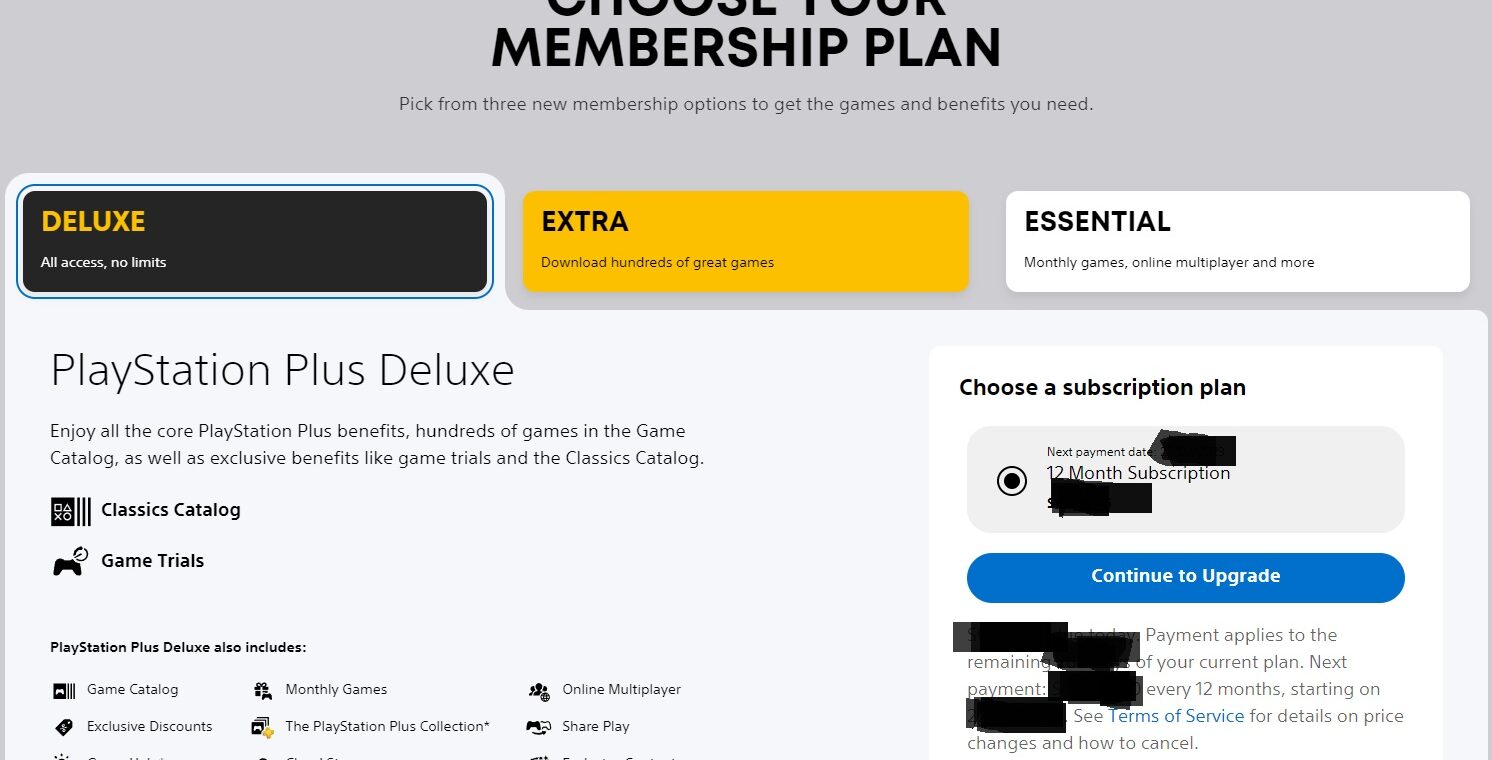Screen dimensions: 1492x760
Task: Click the PlayStation Plus Collection icon
Action: (263, 727)
